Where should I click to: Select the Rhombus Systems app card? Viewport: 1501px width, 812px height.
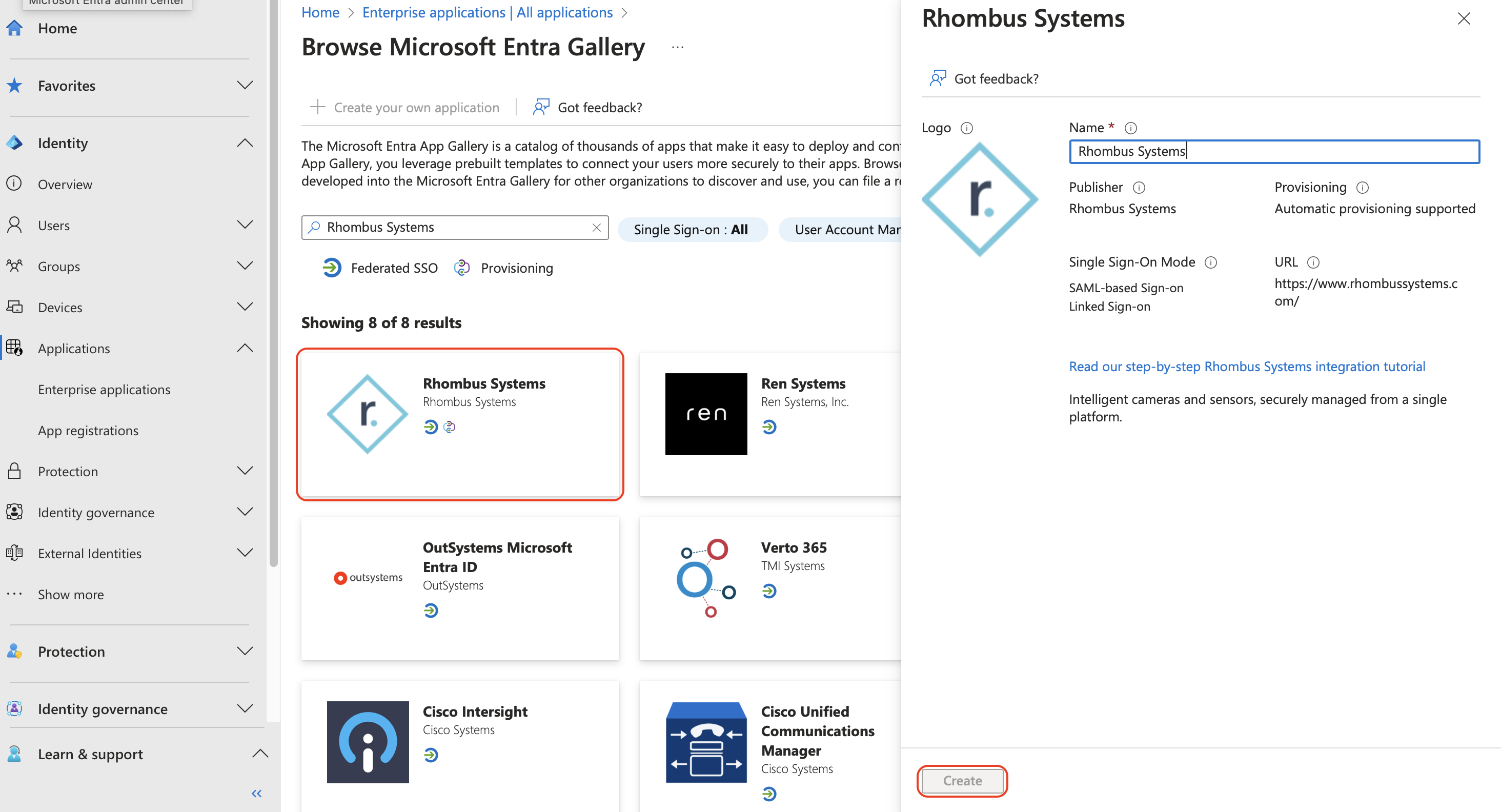[460, 424]
